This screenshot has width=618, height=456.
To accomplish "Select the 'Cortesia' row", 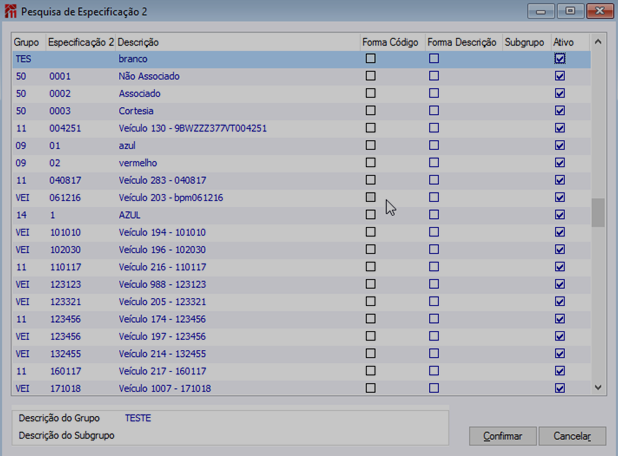I will pos(302,111).
